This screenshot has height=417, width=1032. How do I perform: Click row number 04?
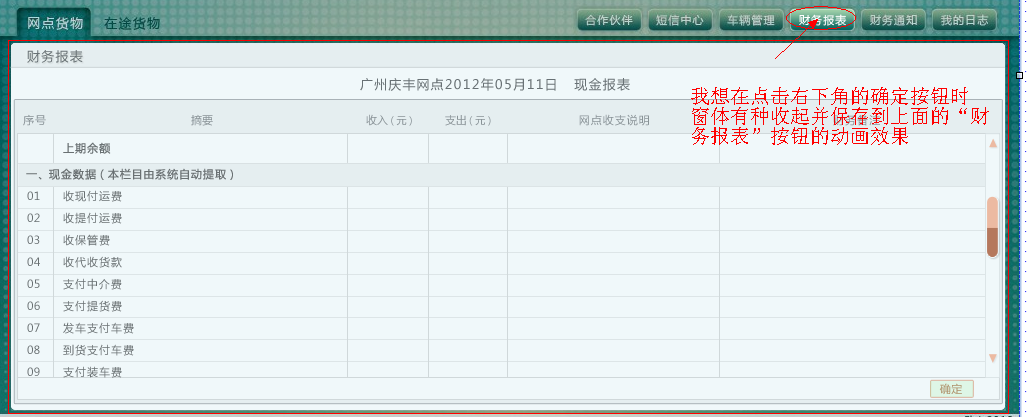click(x=34, y=262)
